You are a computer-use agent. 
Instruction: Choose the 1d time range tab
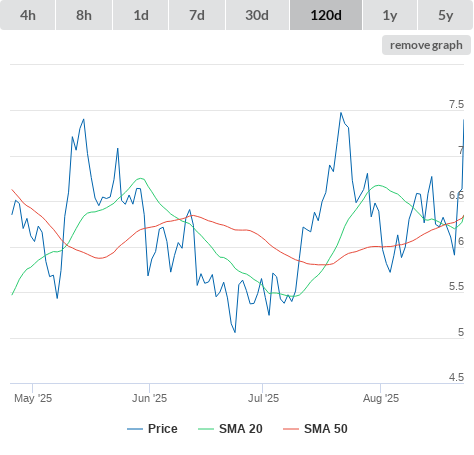[141, 15]
